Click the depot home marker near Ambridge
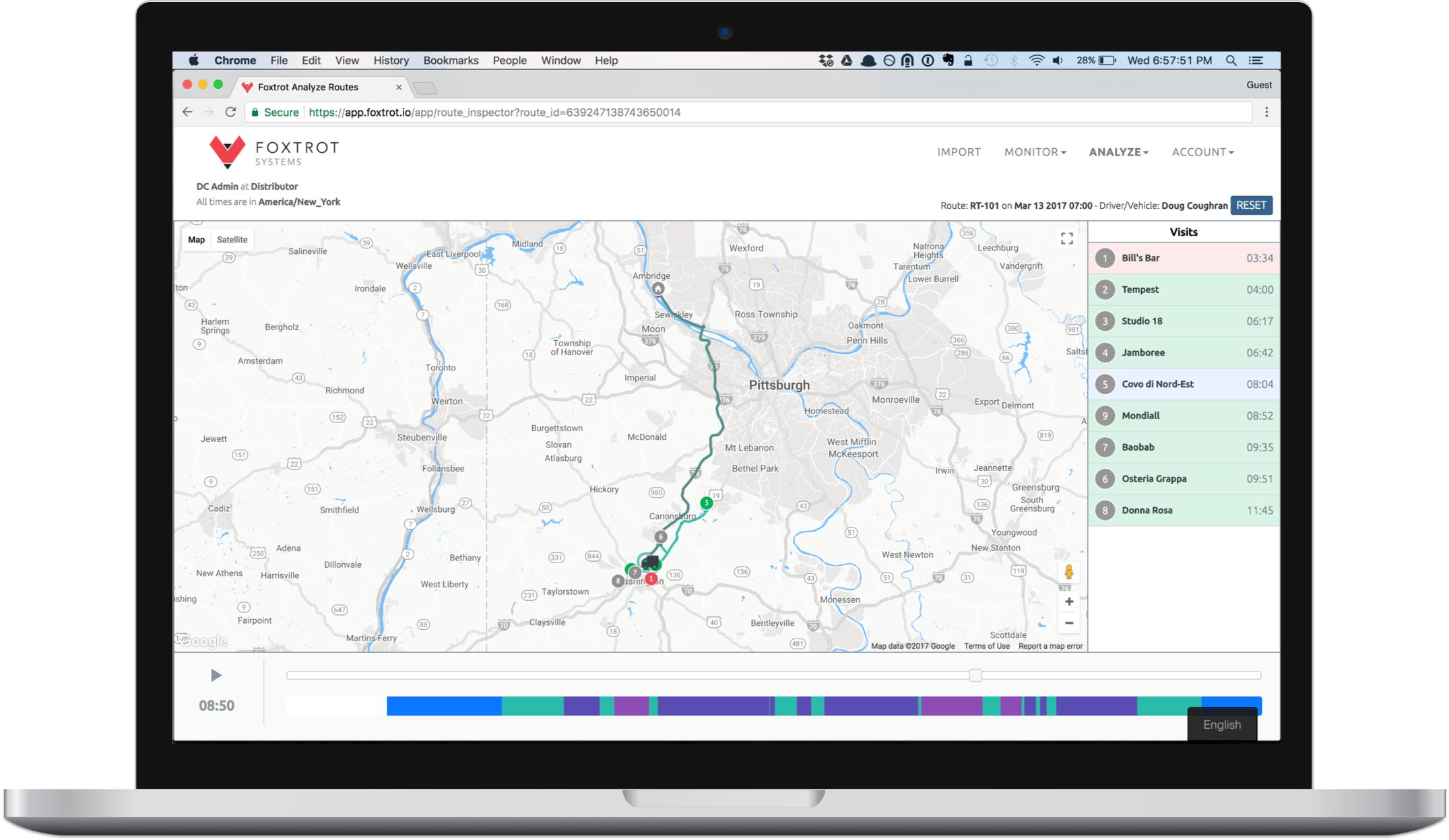1449x840 pixels. pyautogui.click(x=657, y=288)
